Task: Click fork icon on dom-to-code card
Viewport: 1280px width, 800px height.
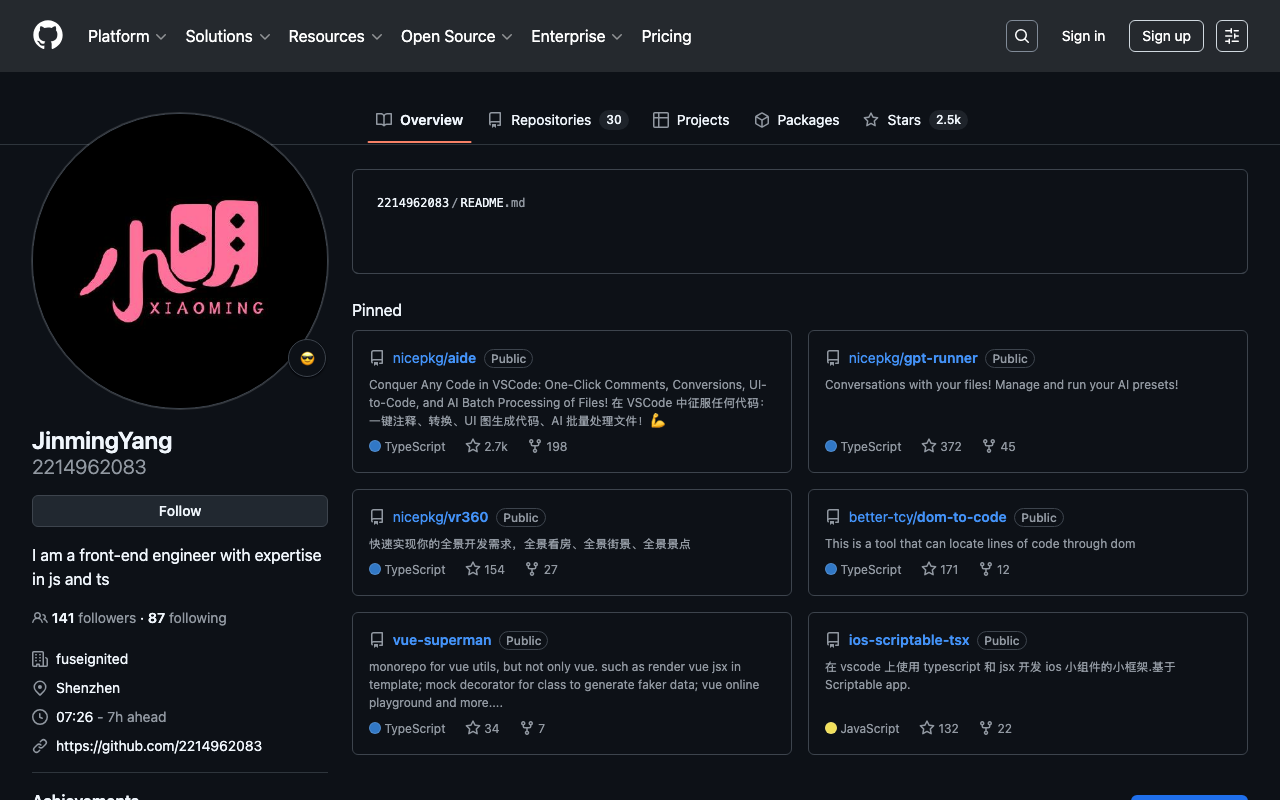Action: (x=985, y=569)
